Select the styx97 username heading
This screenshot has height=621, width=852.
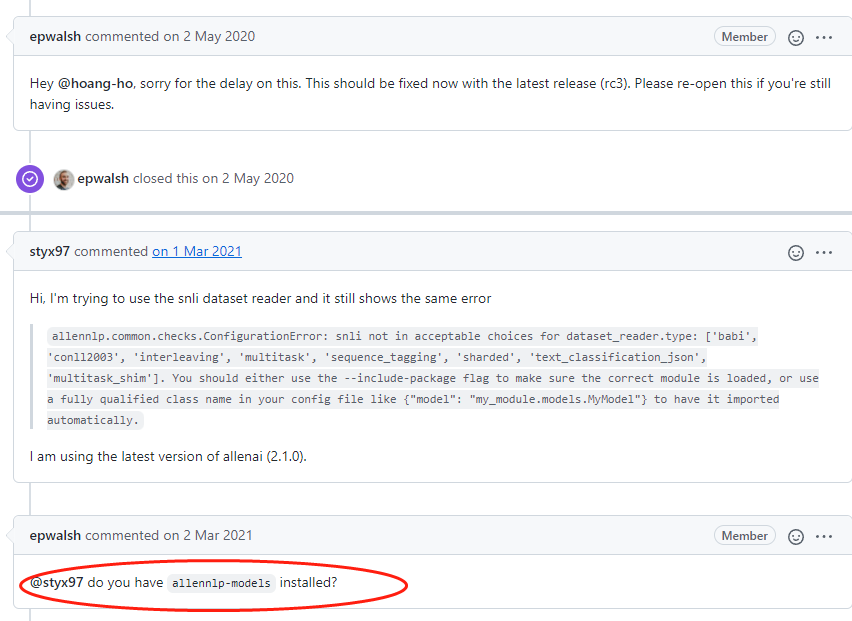[x=50, y=252]
